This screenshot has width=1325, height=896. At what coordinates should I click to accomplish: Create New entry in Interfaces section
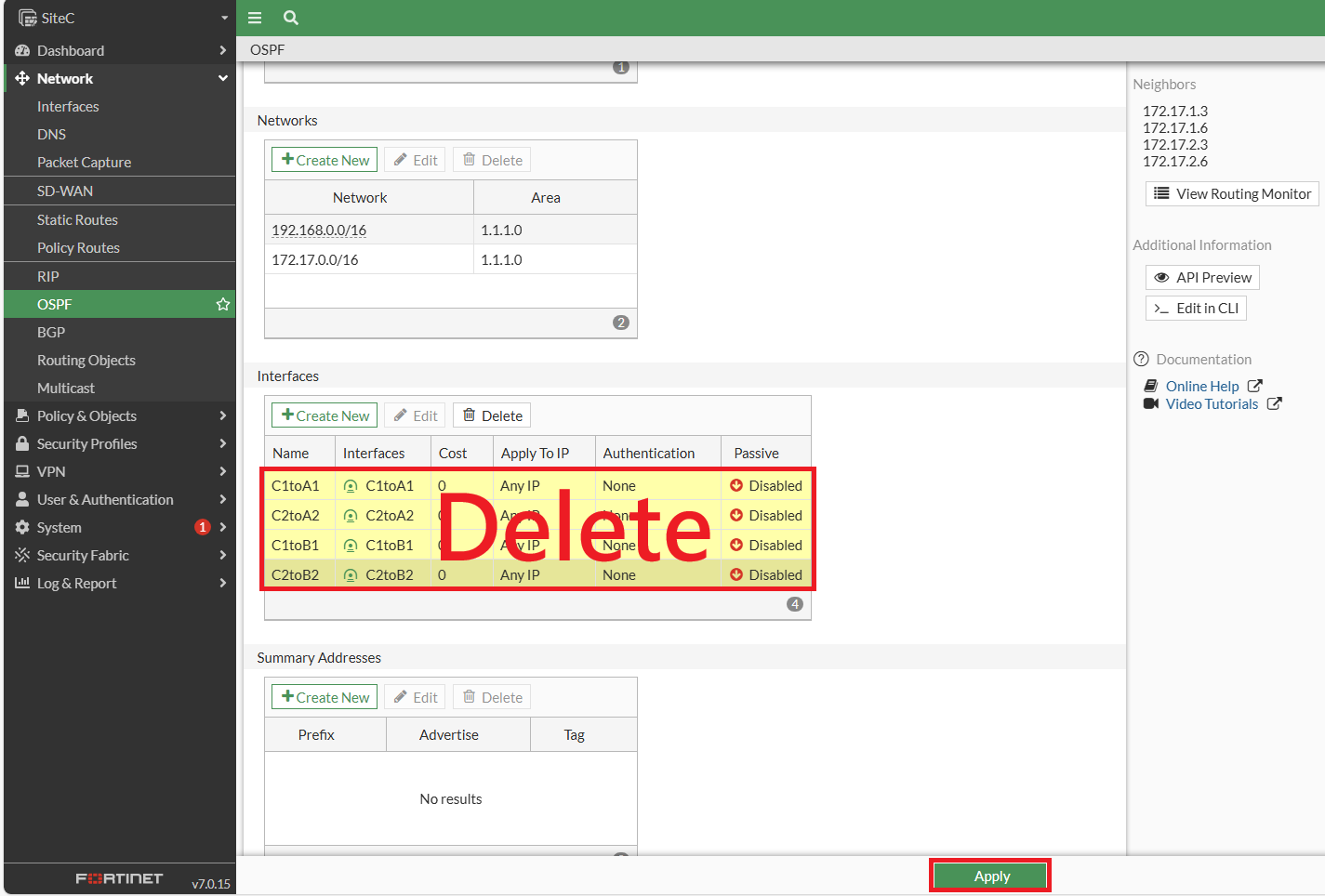[325, 415]
